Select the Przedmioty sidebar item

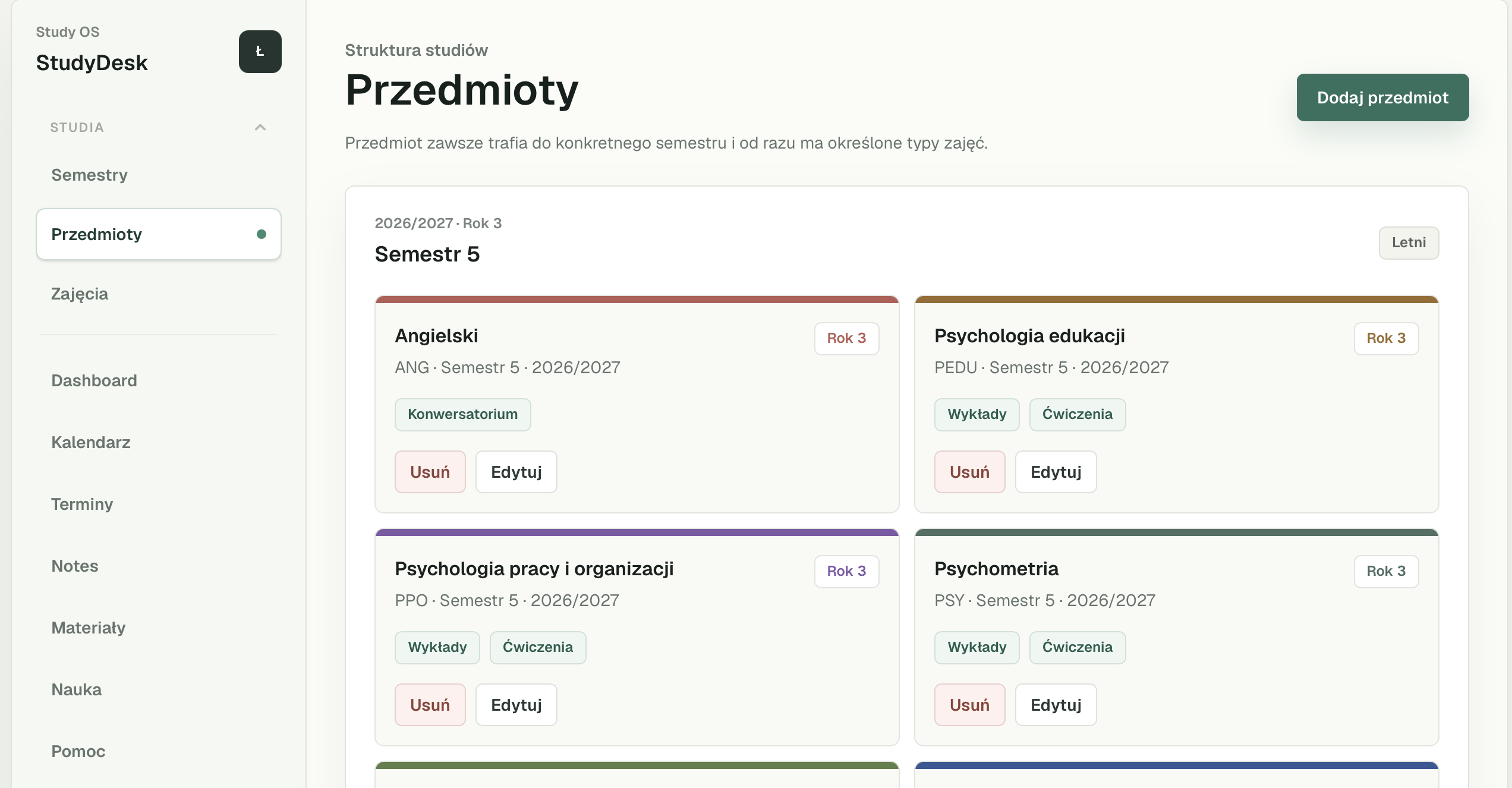(x=158, y=234)
